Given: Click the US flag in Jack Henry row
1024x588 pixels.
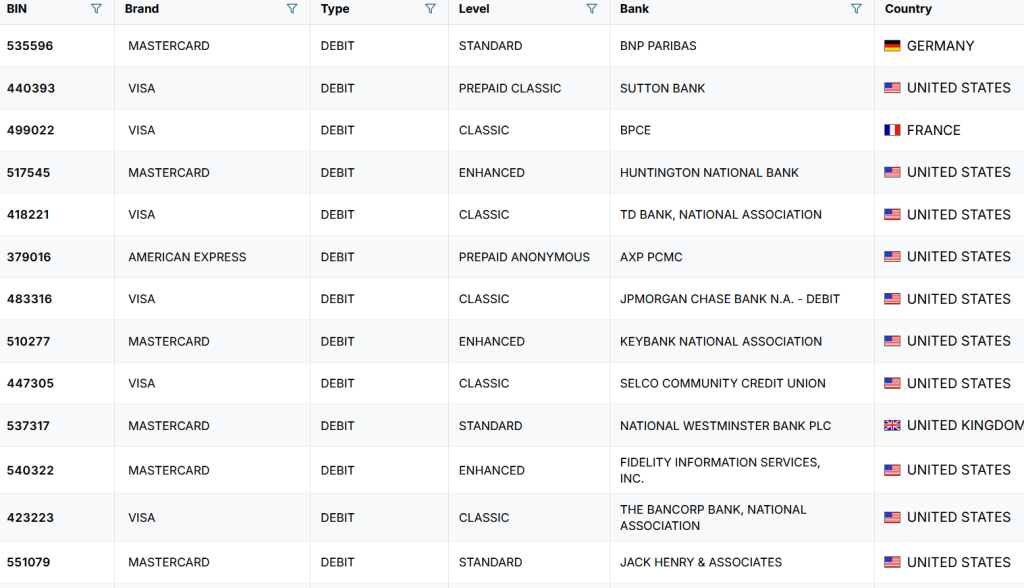Looking at the screenshot, I should click(892, 562).
